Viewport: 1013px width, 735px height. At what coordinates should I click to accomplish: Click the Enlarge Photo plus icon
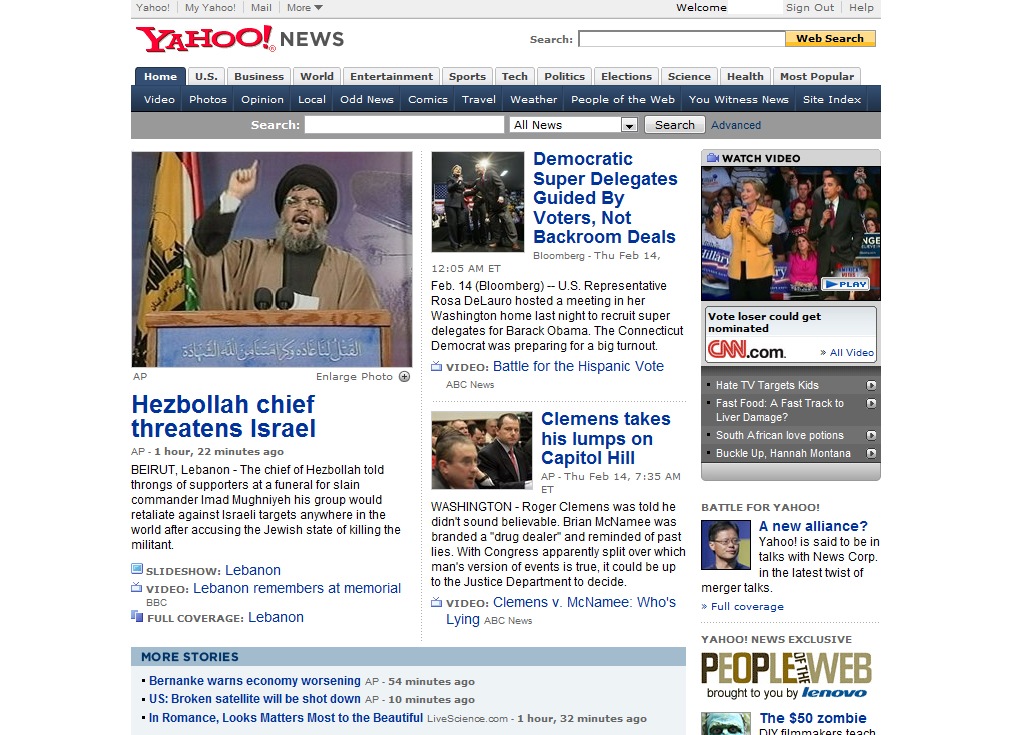coord(404,377)
